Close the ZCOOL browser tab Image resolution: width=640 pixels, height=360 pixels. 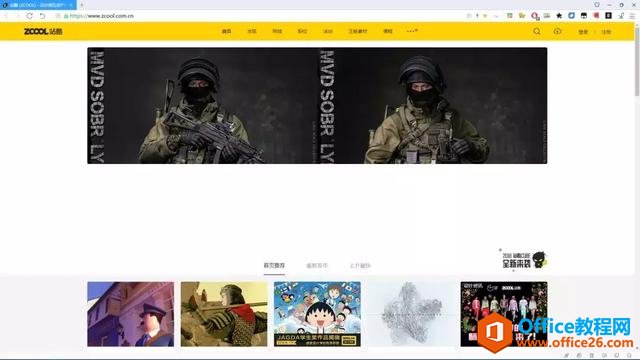point(71,5)
